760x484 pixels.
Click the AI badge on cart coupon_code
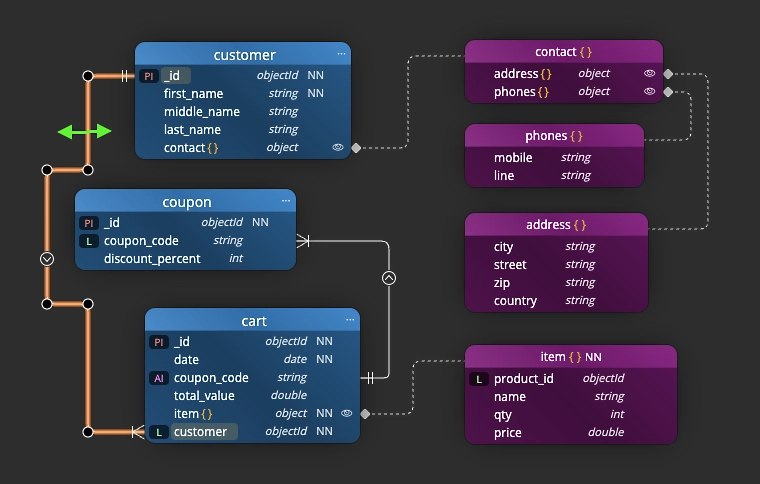[x=158, y=378]
